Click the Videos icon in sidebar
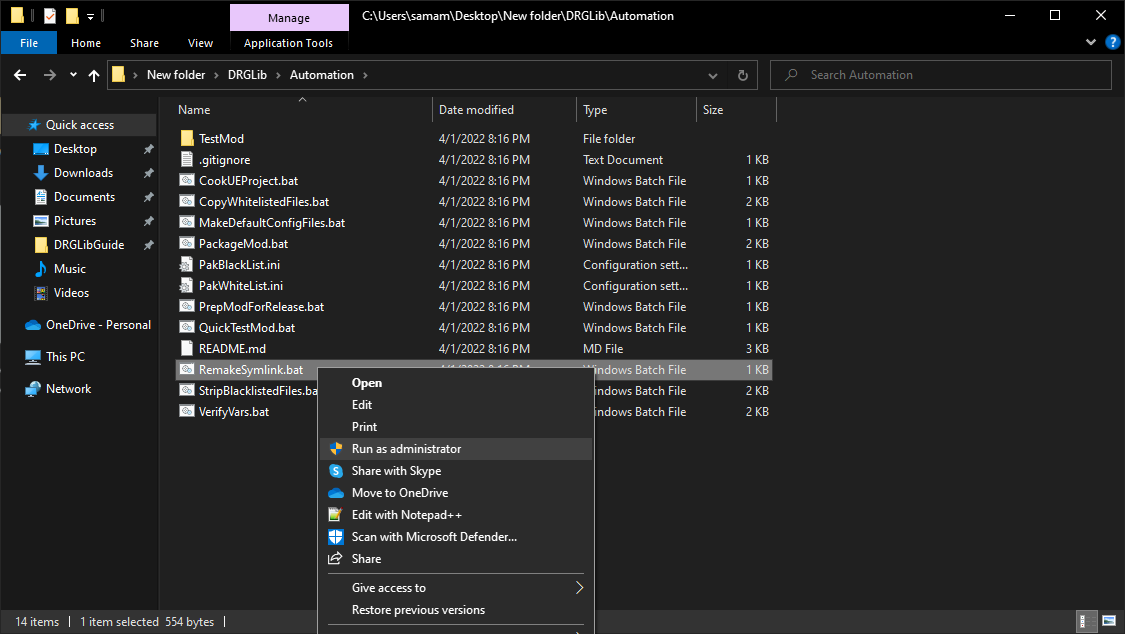 point(41,293)
